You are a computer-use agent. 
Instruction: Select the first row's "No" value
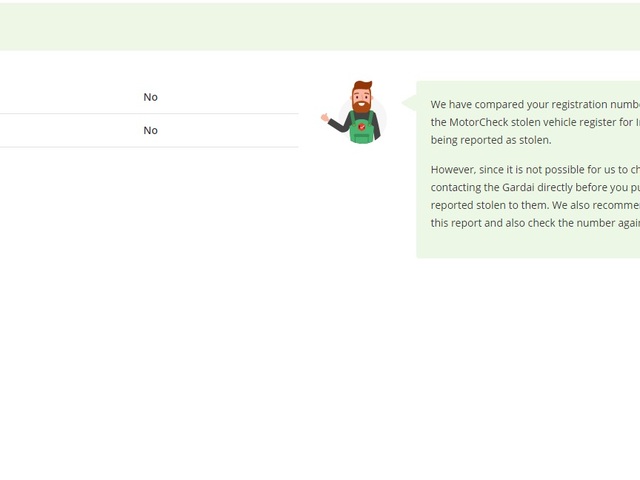click(x=150, y=97)
